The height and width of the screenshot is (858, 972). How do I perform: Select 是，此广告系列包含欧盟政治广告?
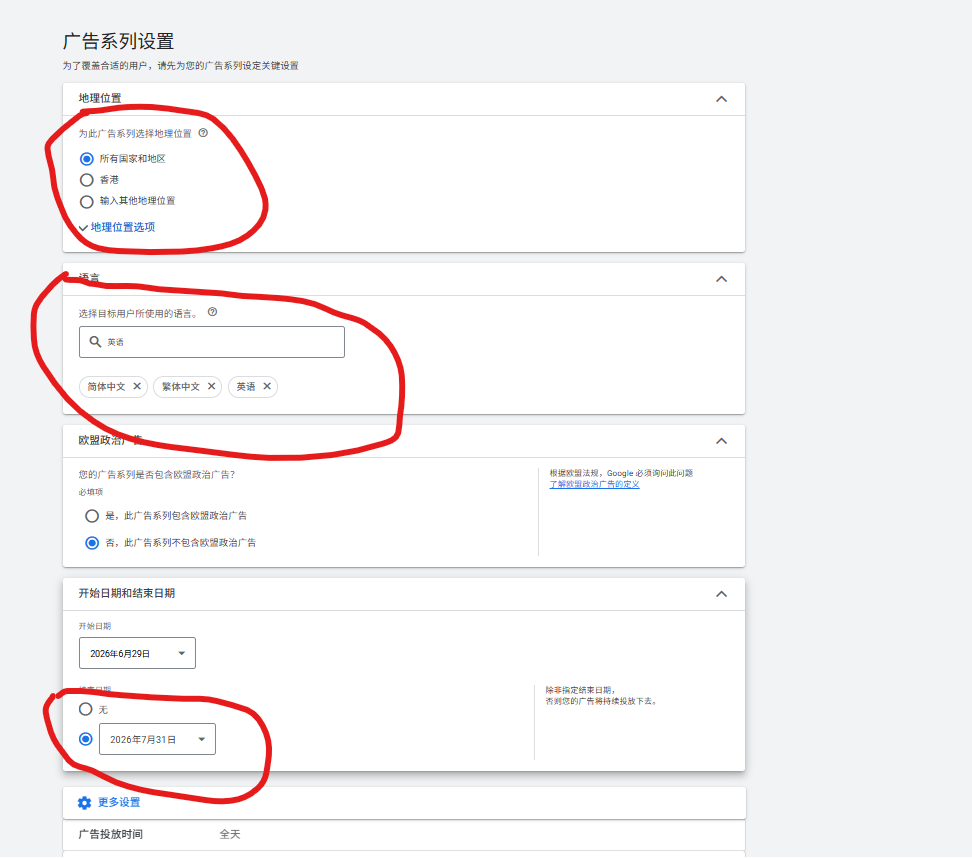92,516
